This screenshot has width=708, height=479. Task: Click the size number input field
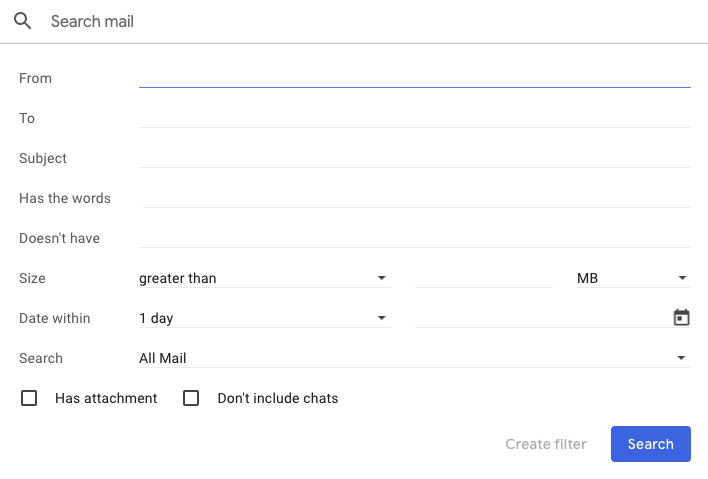click(x=484, y=278)
